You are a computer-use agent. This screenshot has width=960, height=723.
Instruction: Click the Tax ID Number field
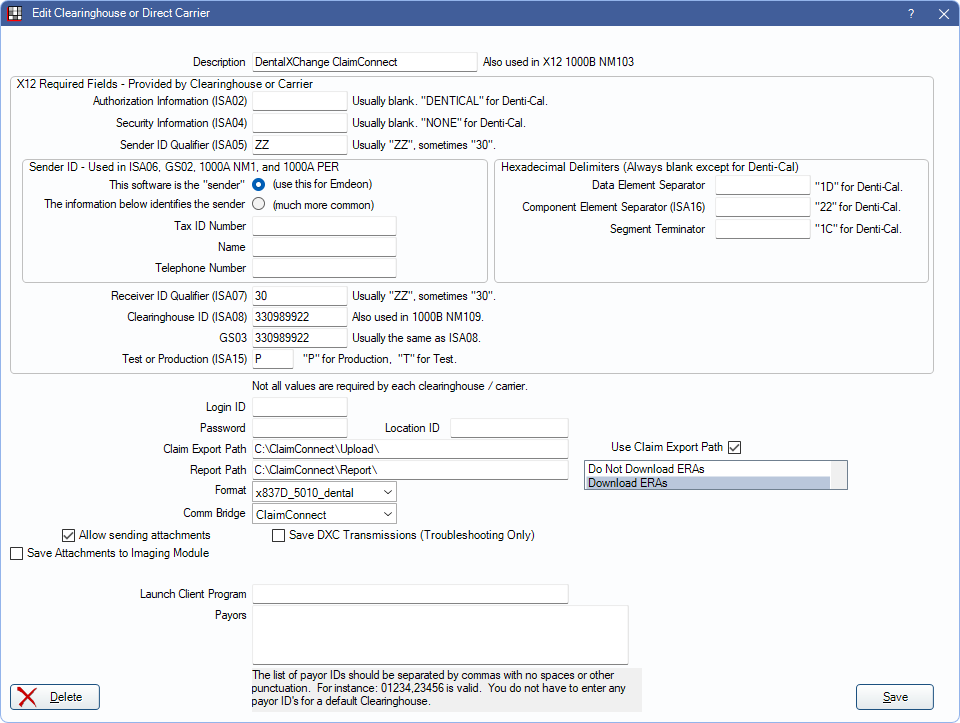pos(324,226)
